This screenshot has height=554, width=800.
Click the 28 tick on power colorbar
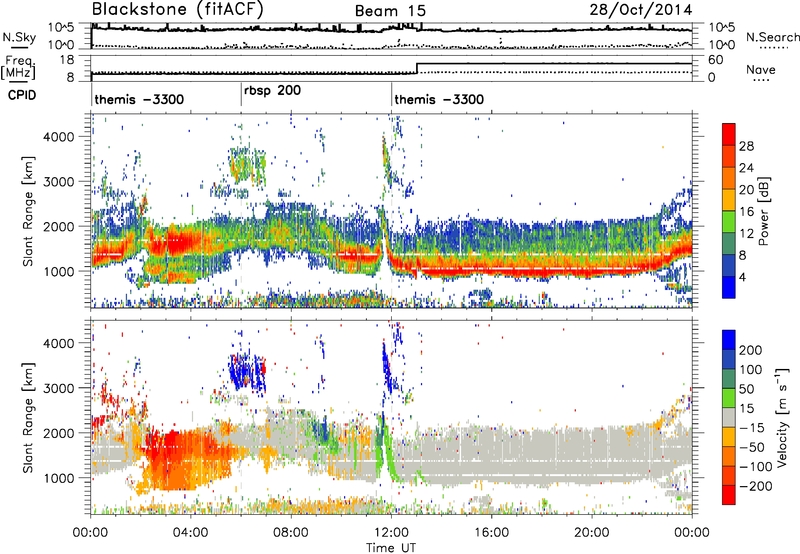click(746, 146)
